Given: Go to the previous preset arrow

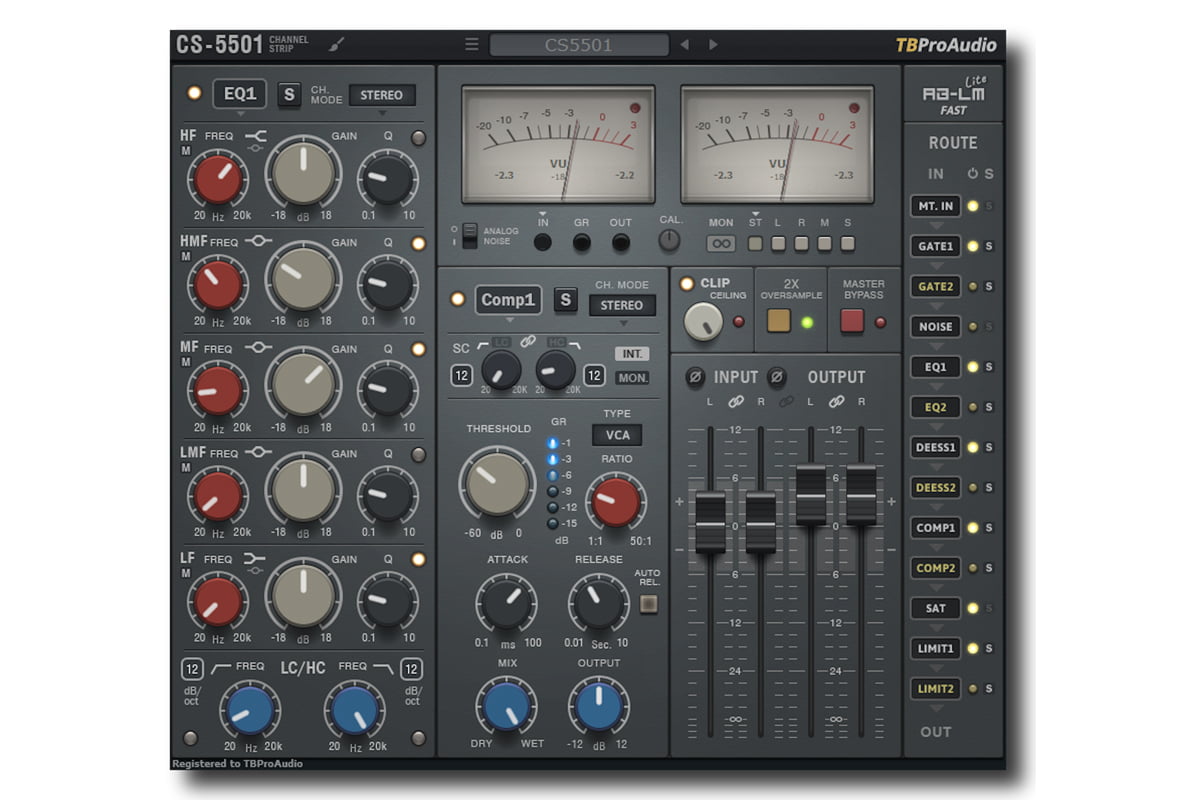Looking at the screenshot, I should [684, 44].
